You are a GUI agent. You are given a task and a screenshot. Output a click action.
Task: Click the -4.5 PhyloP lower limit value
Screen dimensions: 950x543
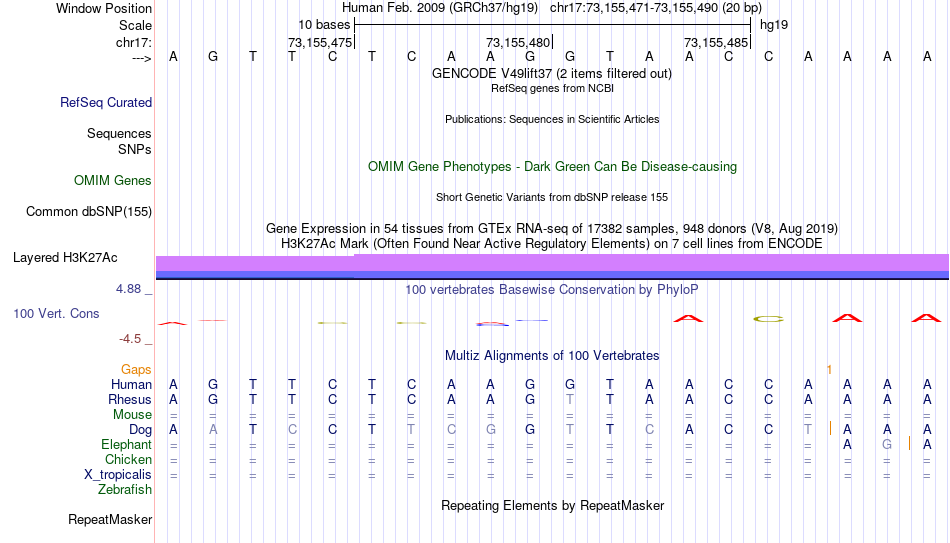pos(130,339)
